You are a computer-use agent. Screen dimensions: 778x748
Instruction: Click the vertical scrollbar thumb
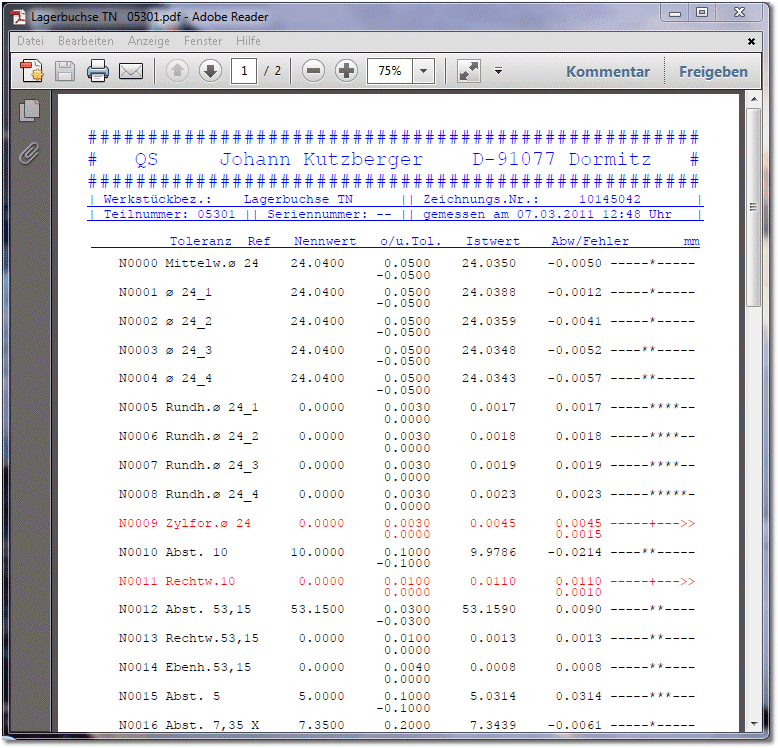click(x=754, y=207)
